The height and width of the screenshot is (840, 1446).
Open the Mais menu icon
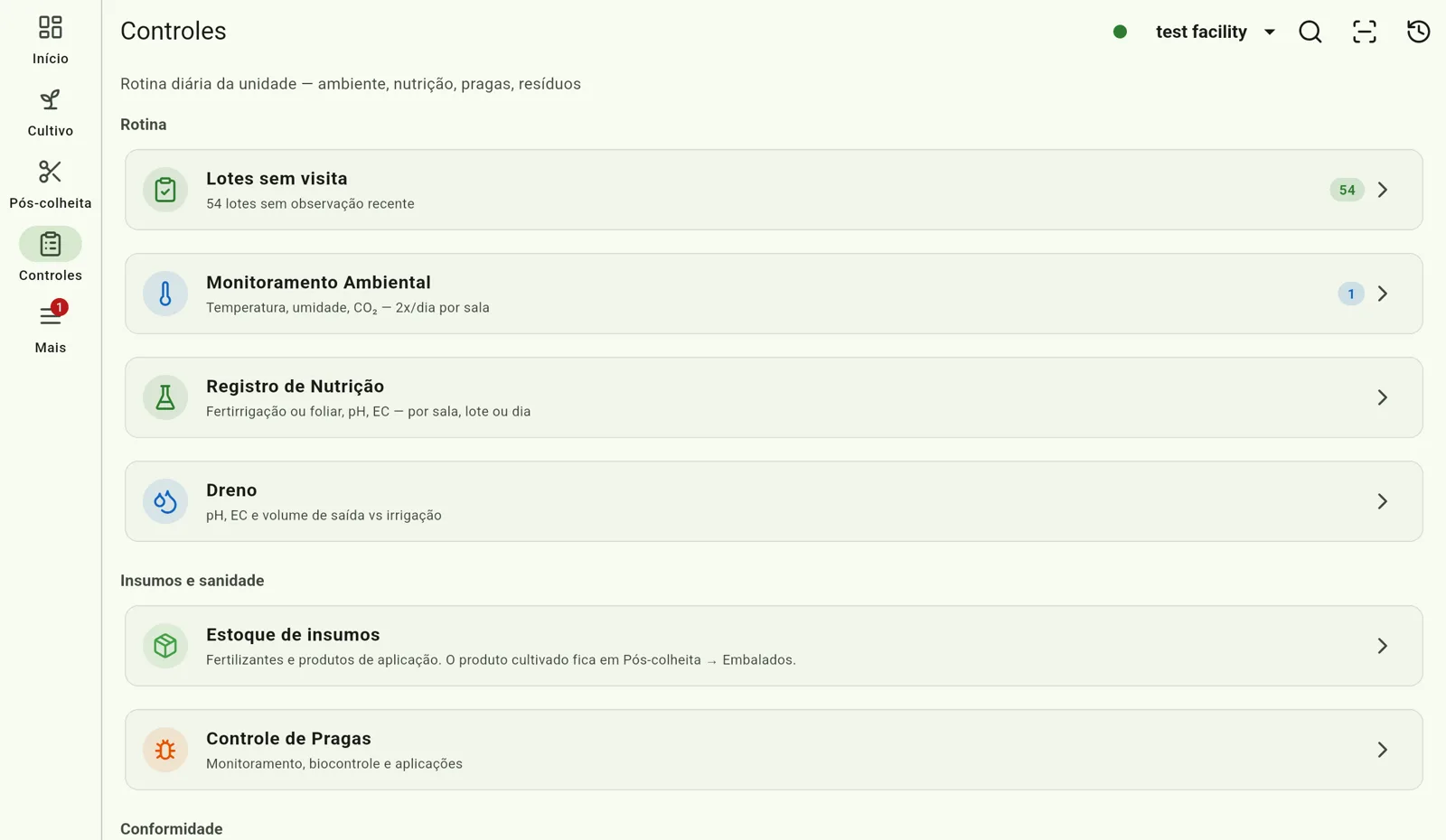pos(51,316)
